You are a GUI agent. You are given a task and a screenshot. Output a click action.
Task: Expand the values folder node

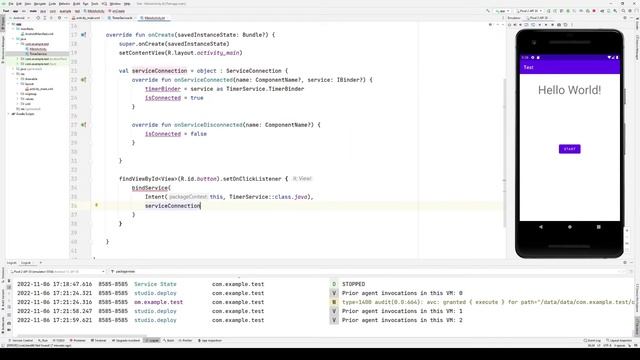click(18, 99)
